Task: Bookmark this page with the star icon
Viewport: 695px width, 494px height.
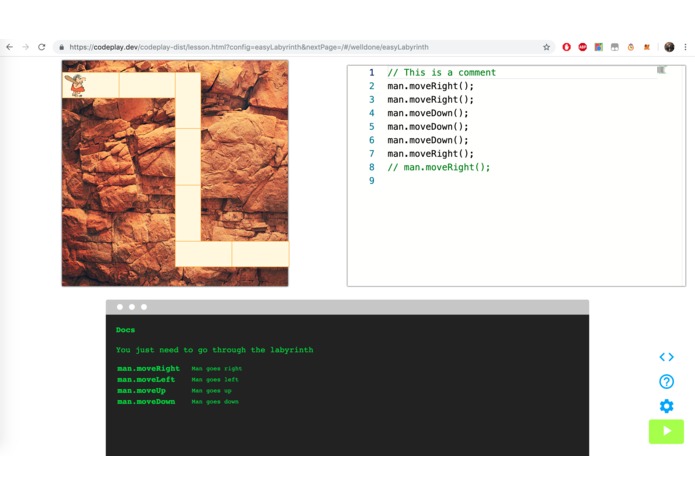Action: coord(547,47)
